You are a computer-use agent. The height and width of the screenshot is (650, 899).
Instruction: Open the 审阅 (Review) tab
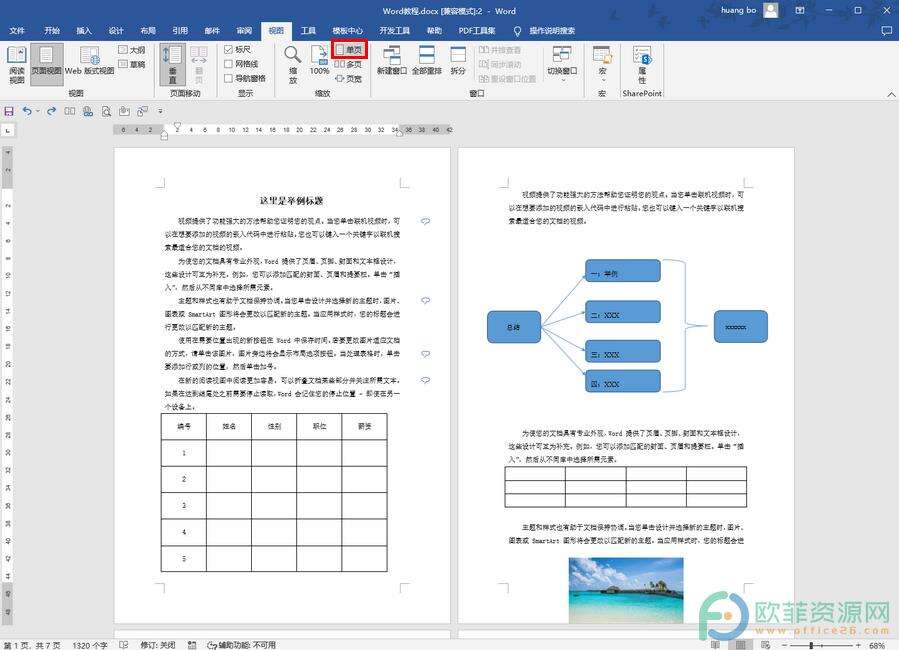[x=244, y=30]
